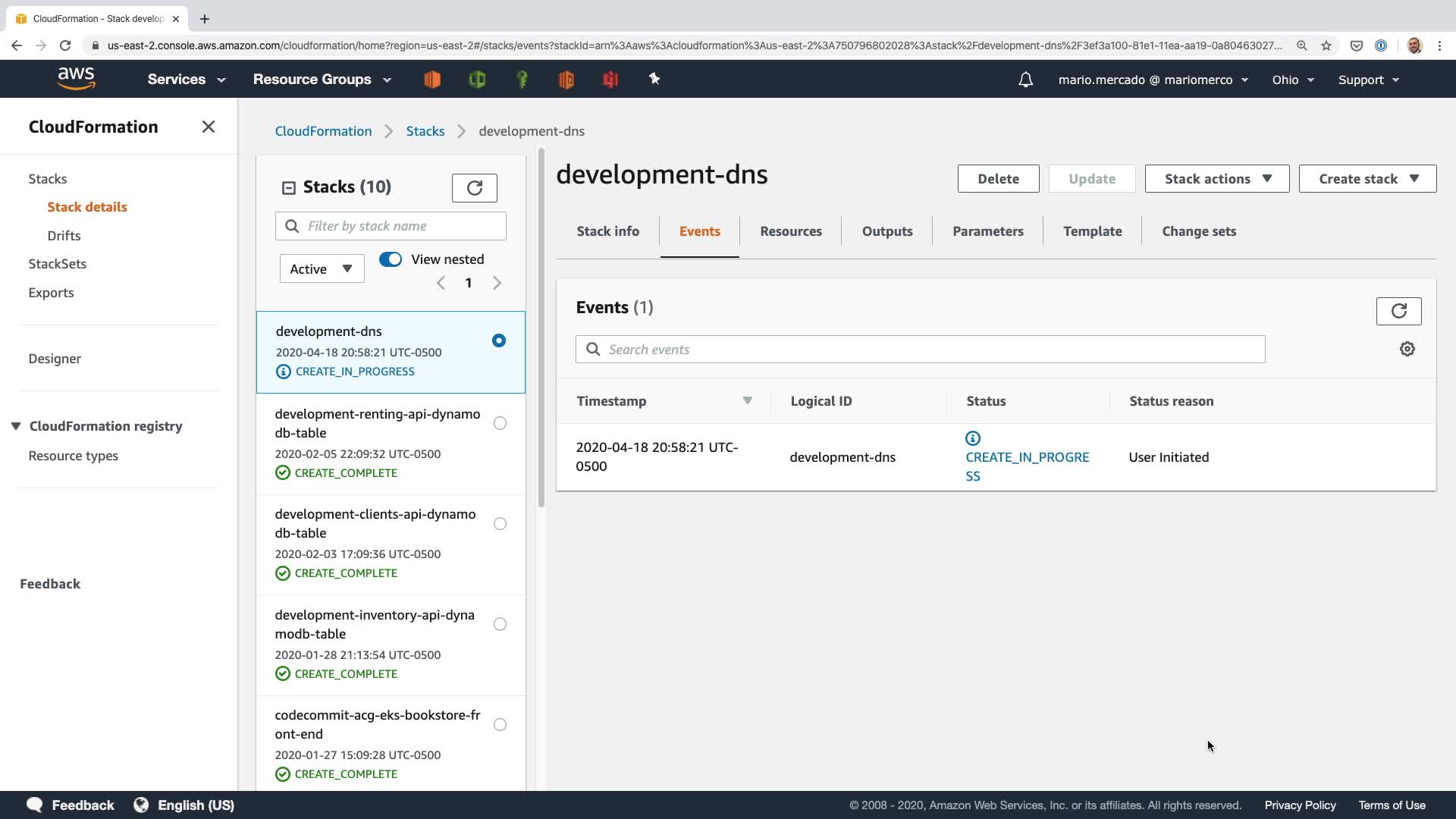Click the Delete stack button
This screenshot has height=819, width=1456.
[x=997, y=179]
